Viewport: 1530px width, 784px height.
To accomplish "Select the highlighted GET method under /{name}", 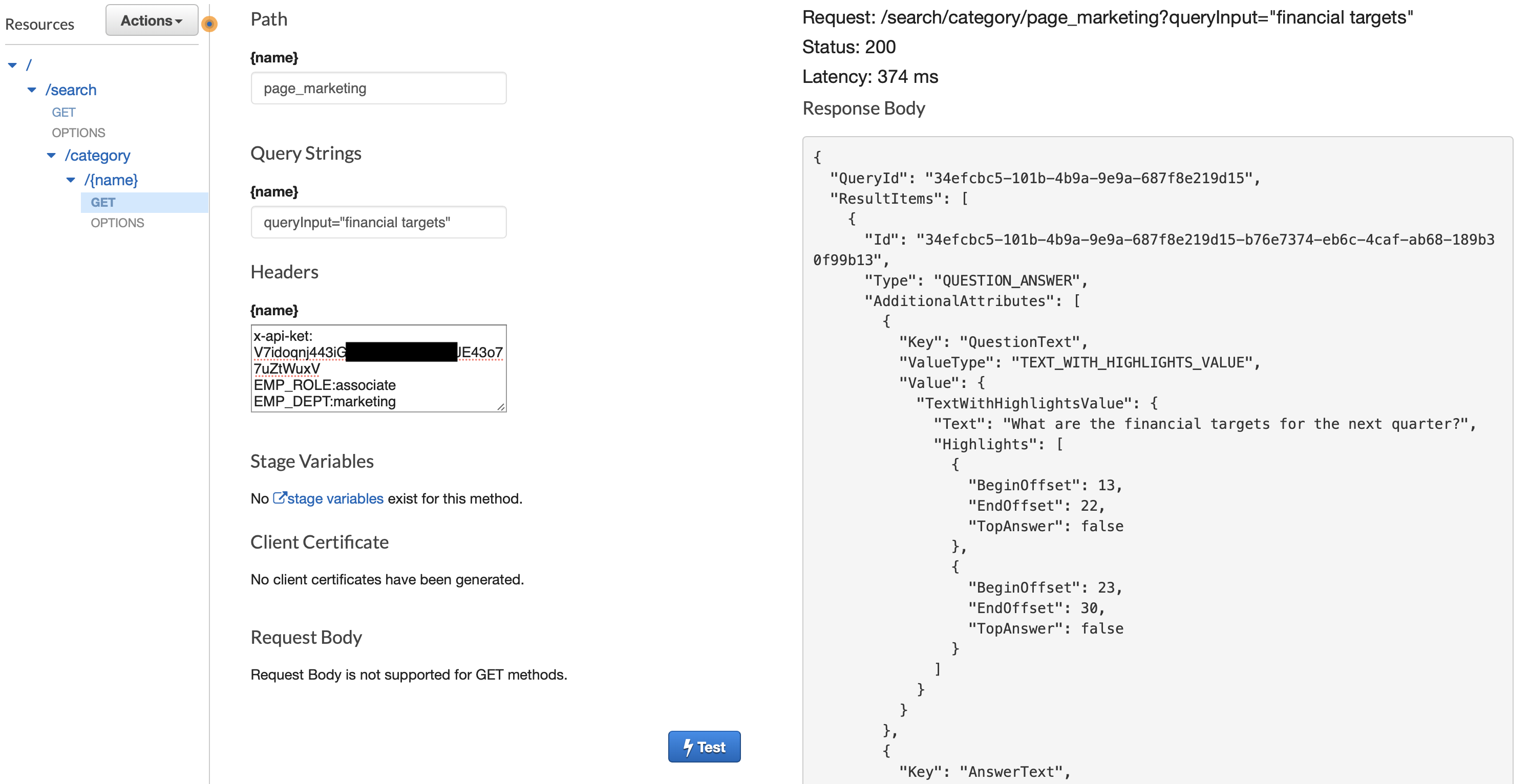I will tap(103, 202).
